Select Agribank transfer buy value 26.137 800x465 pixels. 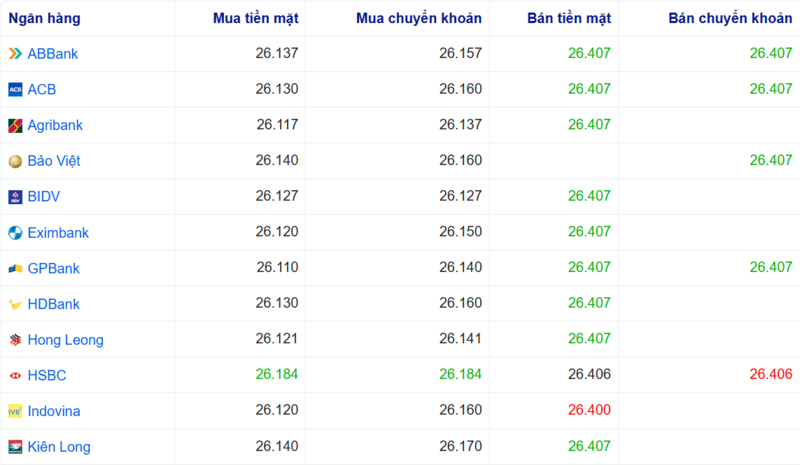pos(461,125)
